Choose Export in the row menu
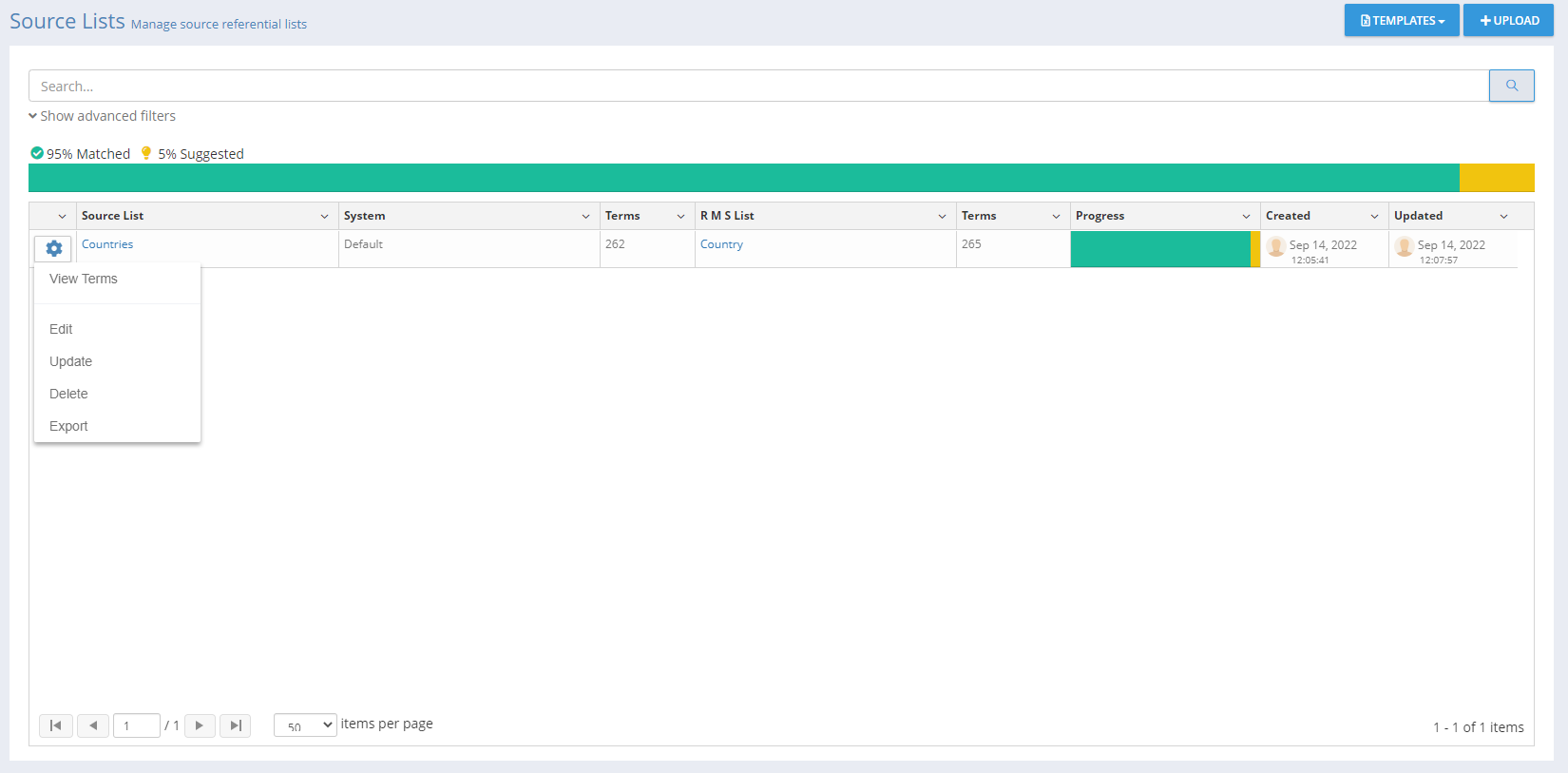The image size is (1568, 773). click(x=68, y=426)
